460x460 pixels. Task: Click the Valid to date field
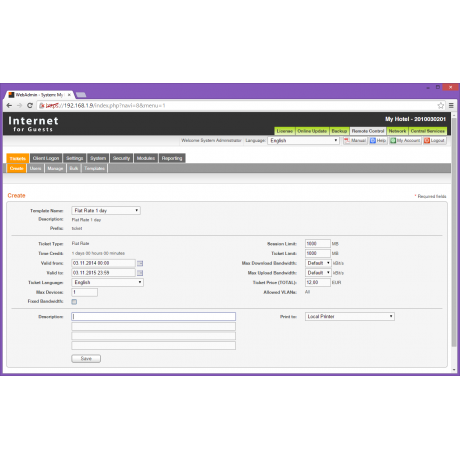click(103, 273)
